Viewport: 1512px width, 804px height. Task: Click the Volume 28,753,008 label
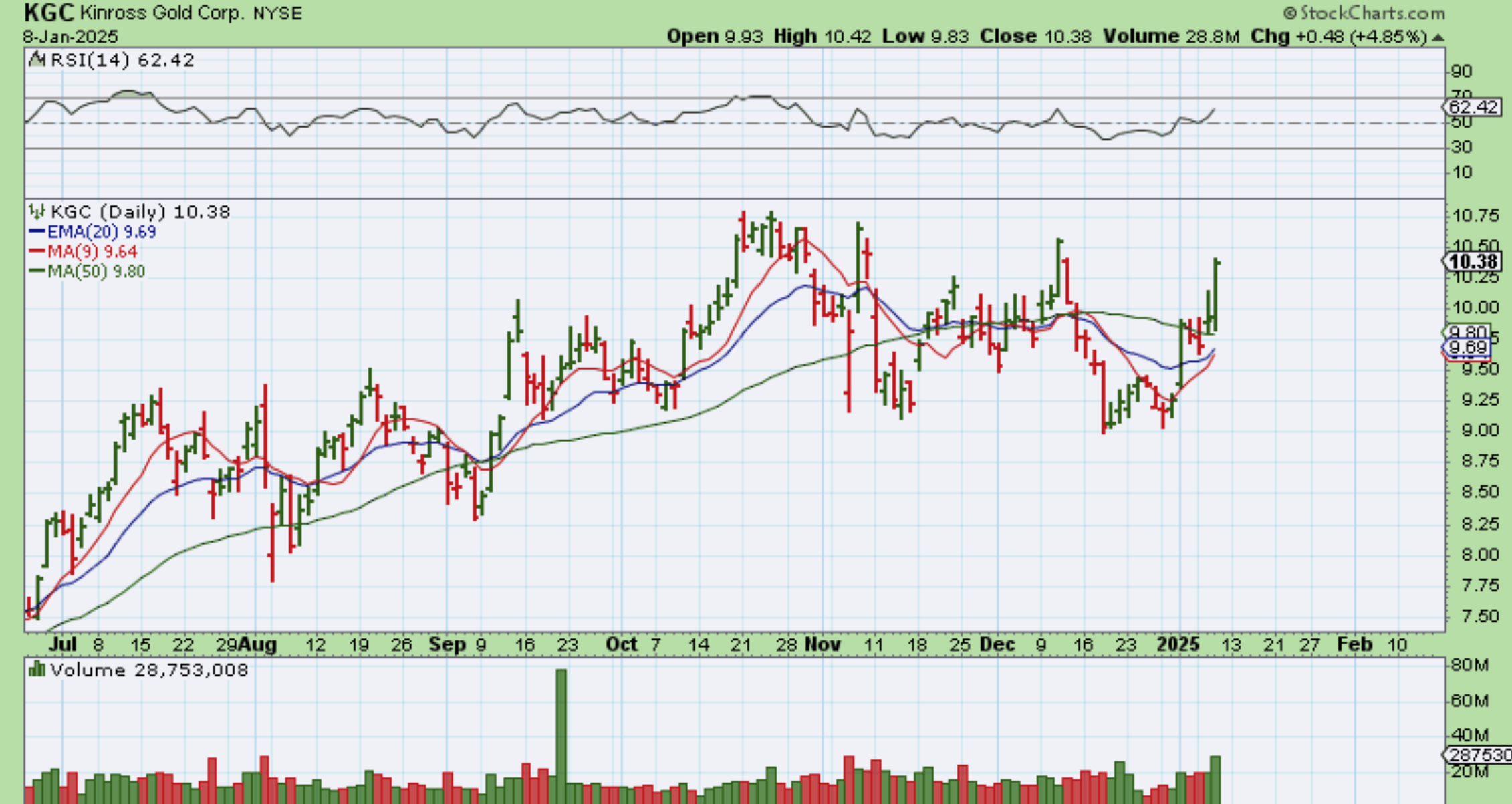click(x=148, y=670)
